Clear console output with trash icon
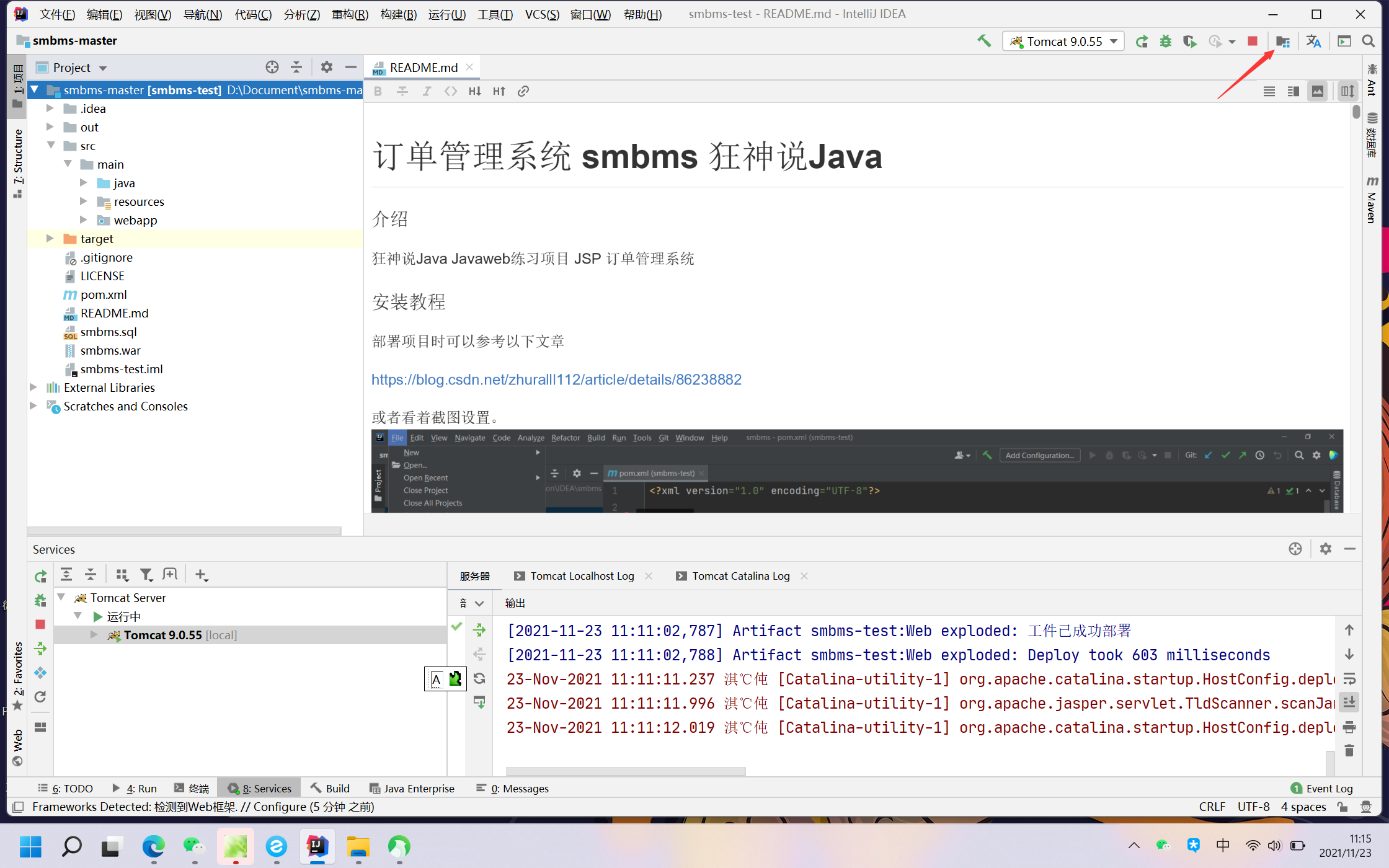 click(1349, 750)
